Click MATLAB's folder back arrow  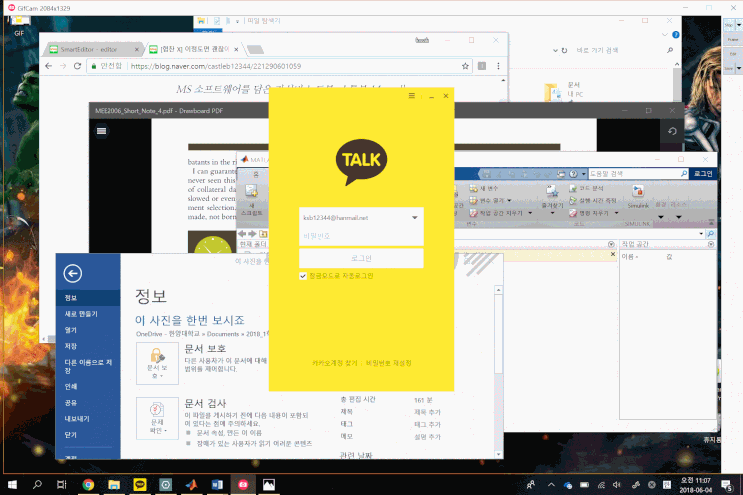click(x=242, y=234)
